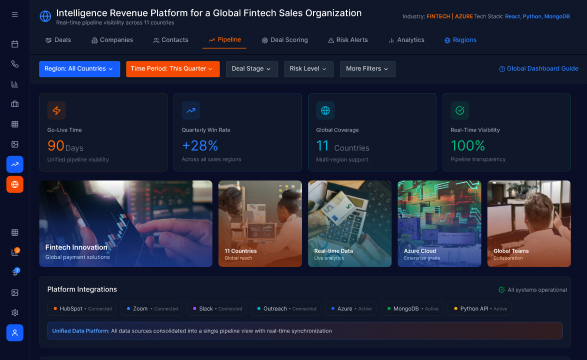Open the blue user profile button
587x360 pixels.
tap(15, 333)
